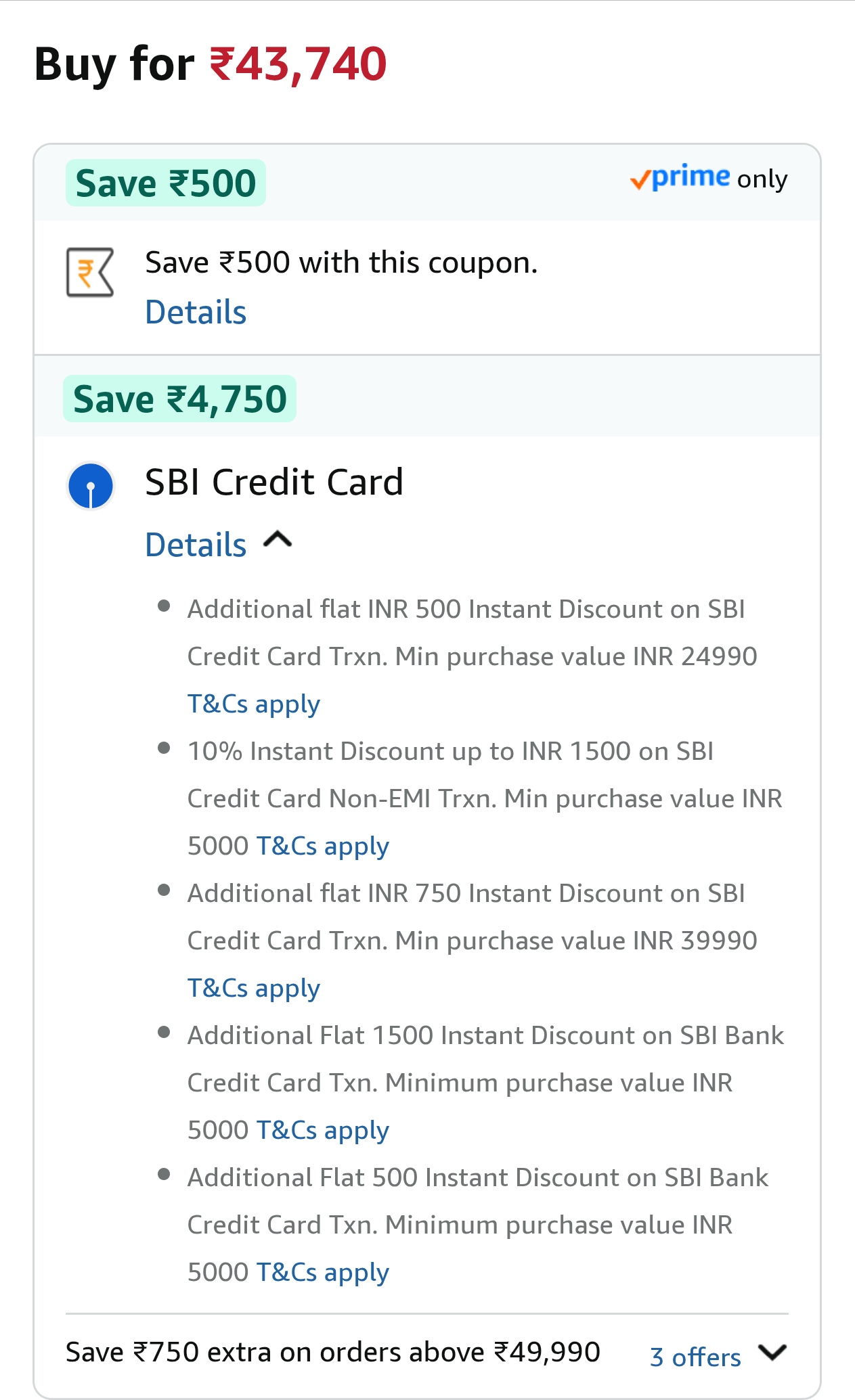Tap the Save ₹500 green badge
Image resolution: width=855 pixels, height=1400 pixels.
pos(166,183)
